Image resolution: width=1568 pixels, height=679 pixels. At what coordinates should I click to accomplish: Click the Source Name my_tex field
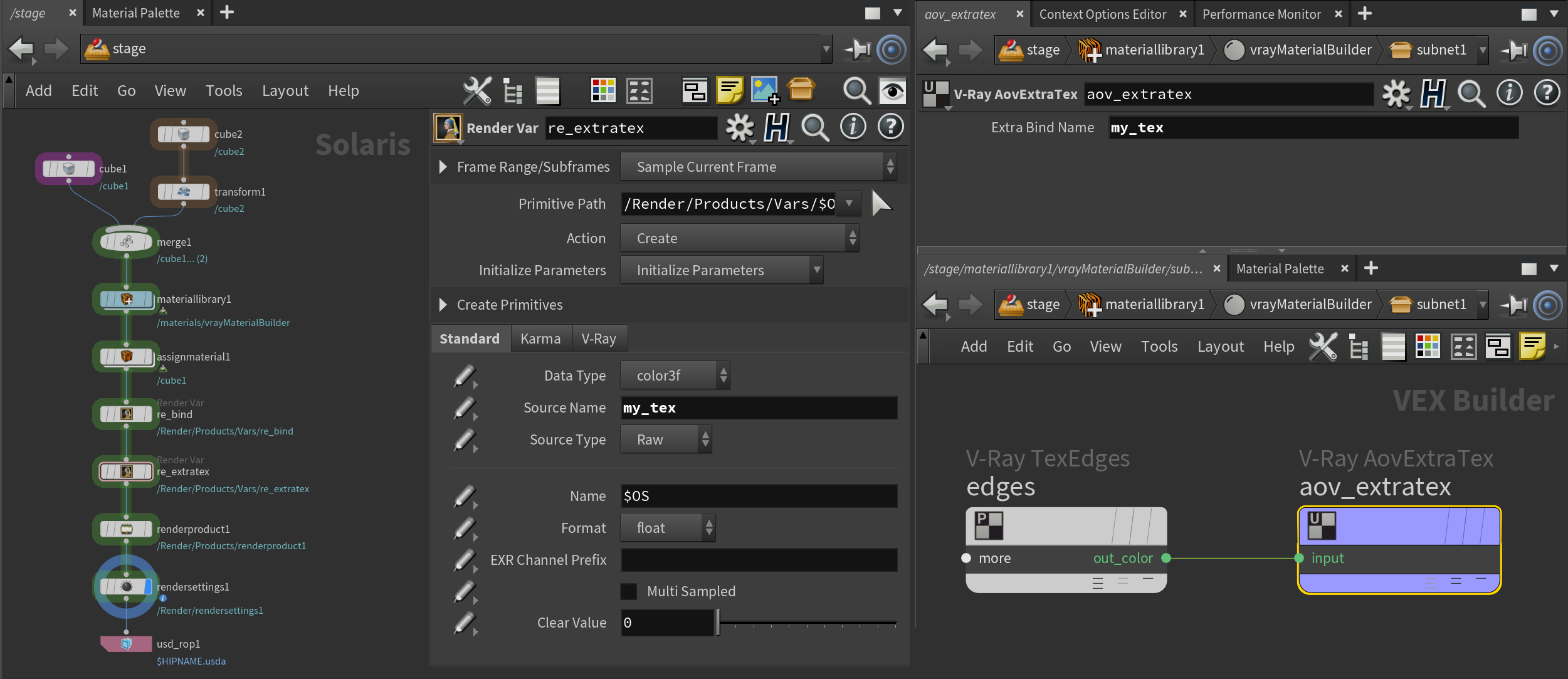point(759,408)
